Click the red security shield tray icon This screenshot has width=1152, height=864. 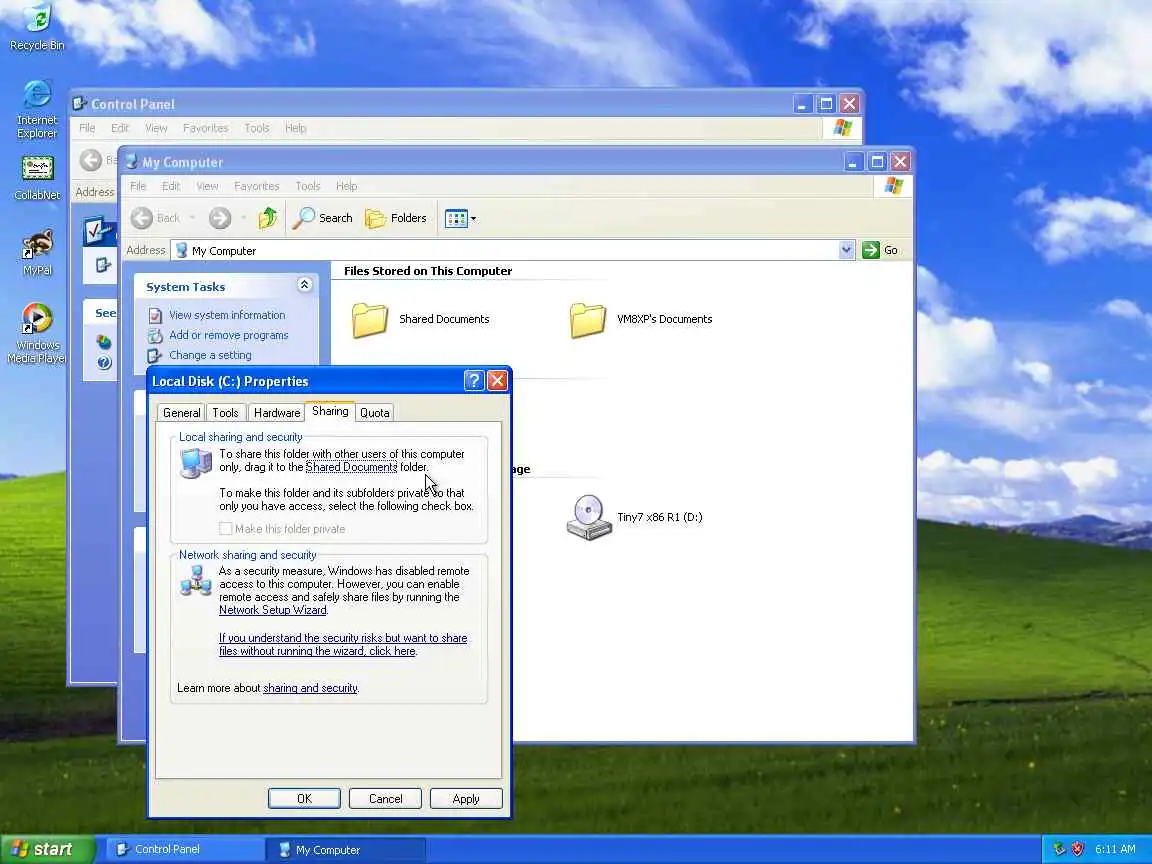[x=1077, y=849]
